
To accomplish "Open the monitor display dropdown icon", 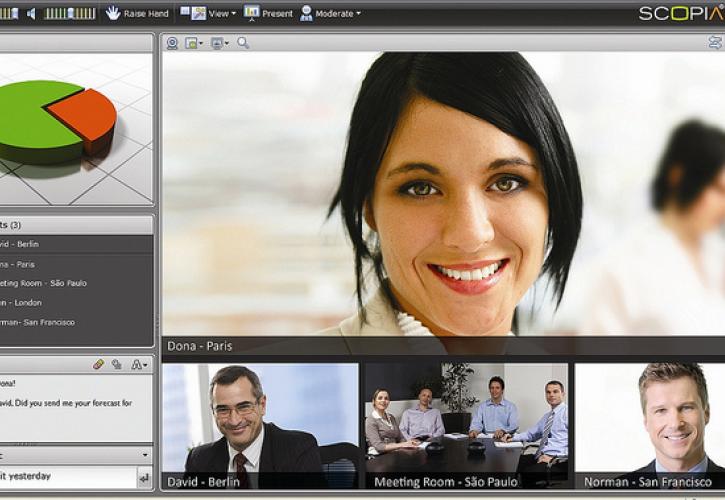I will [220, 43].
